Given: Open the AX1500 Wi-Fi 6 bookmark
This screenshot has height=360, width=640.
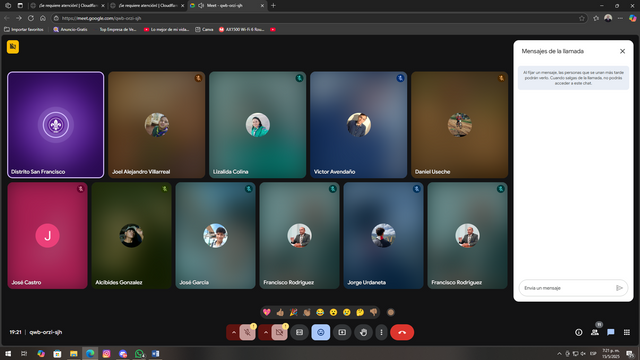Looking at the screenshot, I should (242, 29).
